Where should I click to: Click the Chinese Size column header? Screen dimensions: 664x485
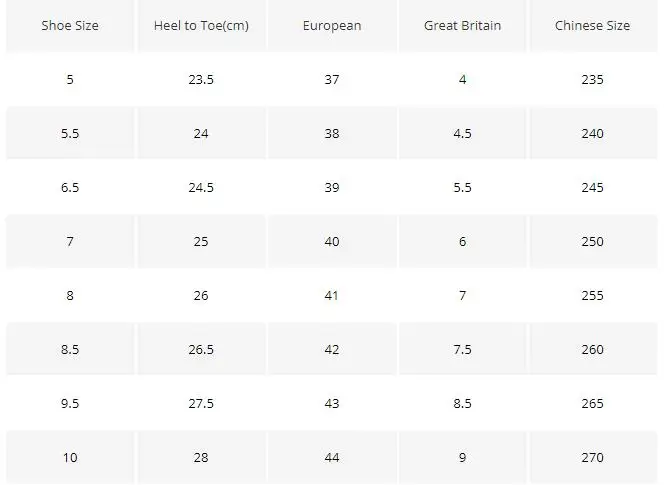pos(592,25)
